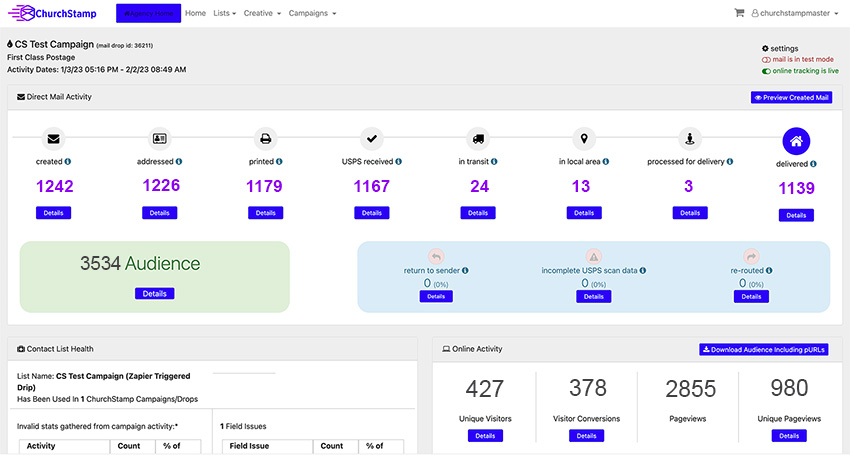Viewport: 850px width, 455px height.
Task: Click the incomplete USPS scan warning icon
Action: [594, 256]
